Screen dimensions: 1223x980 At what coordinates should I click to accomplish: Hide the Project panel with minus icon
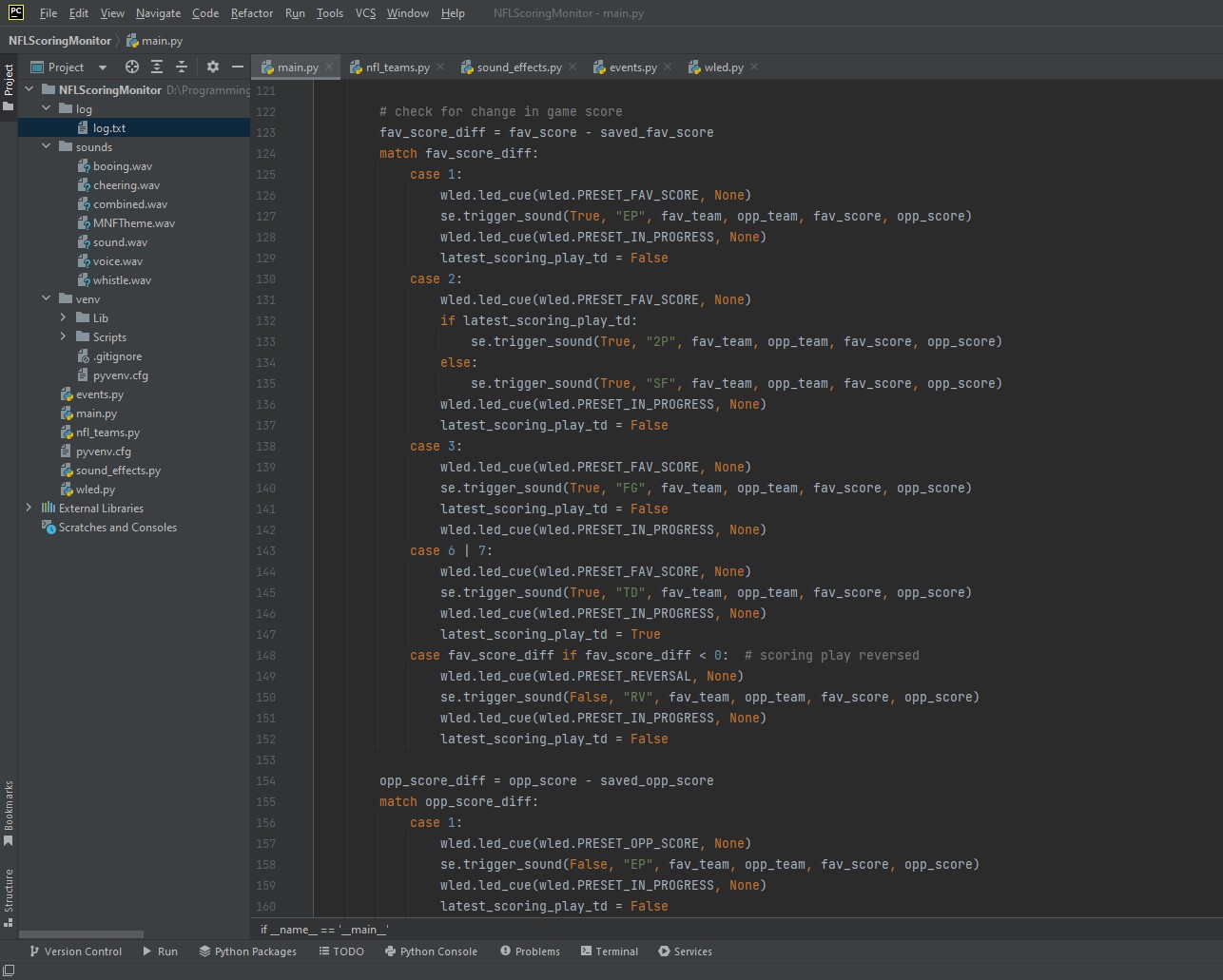238,67
